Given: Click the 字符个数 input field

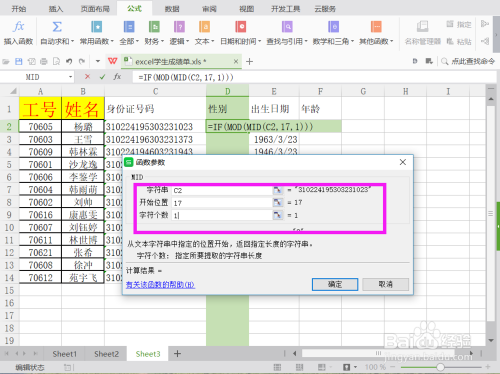Looking at the screenshot, I should coord(222,215).
